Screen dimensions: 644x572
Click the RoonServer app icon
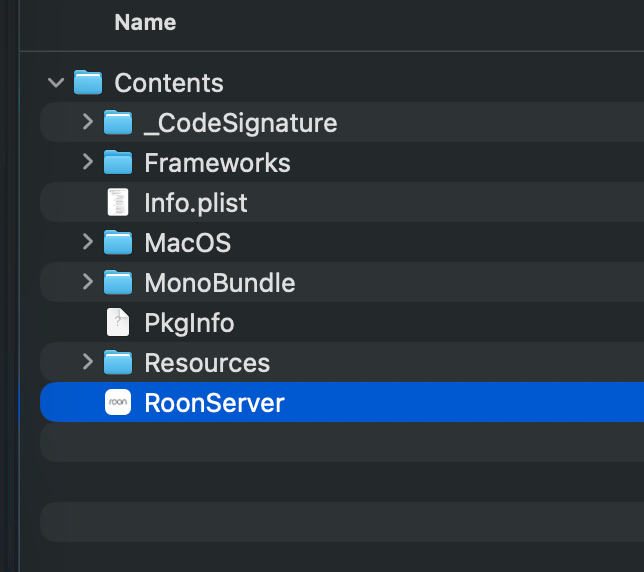point(118,402)
